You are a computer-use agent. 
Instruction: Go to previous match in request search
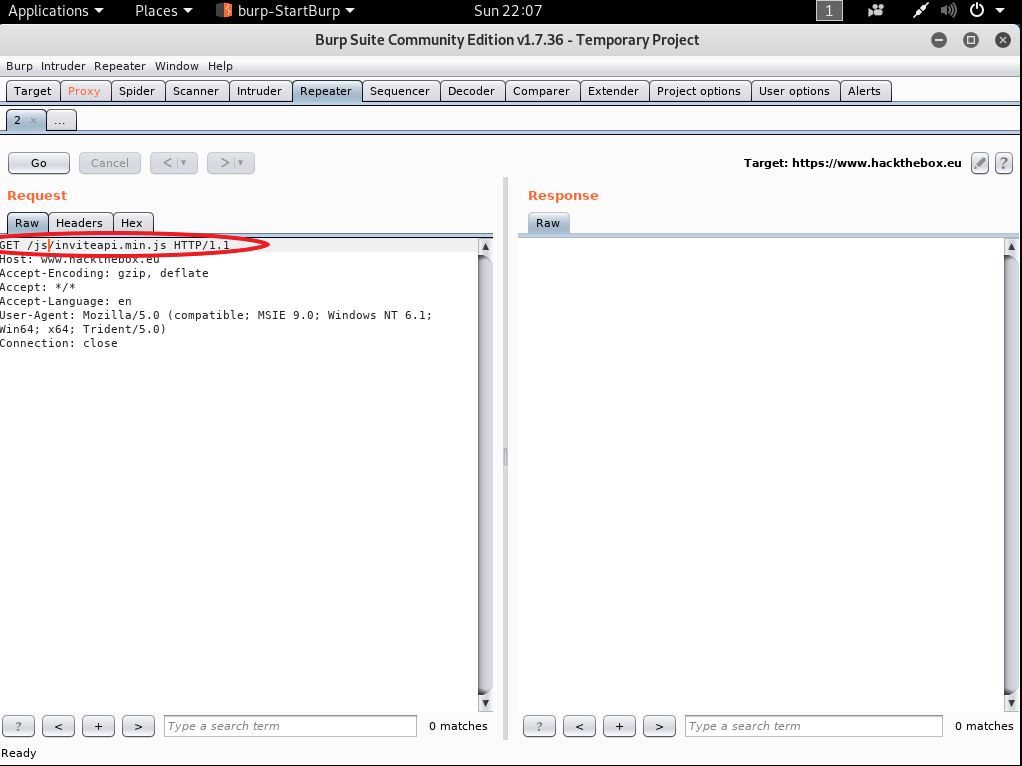(58, 726)
